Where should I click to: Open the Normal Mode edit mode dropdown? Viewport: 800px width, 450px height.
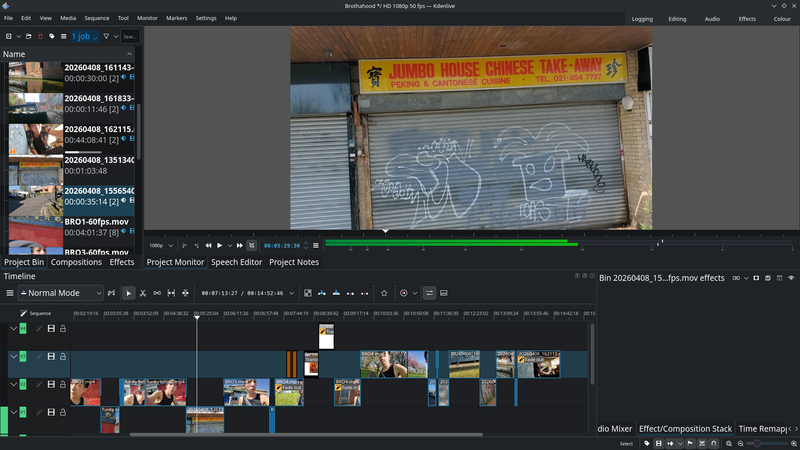pyautogui.click(x=60, y=293)
